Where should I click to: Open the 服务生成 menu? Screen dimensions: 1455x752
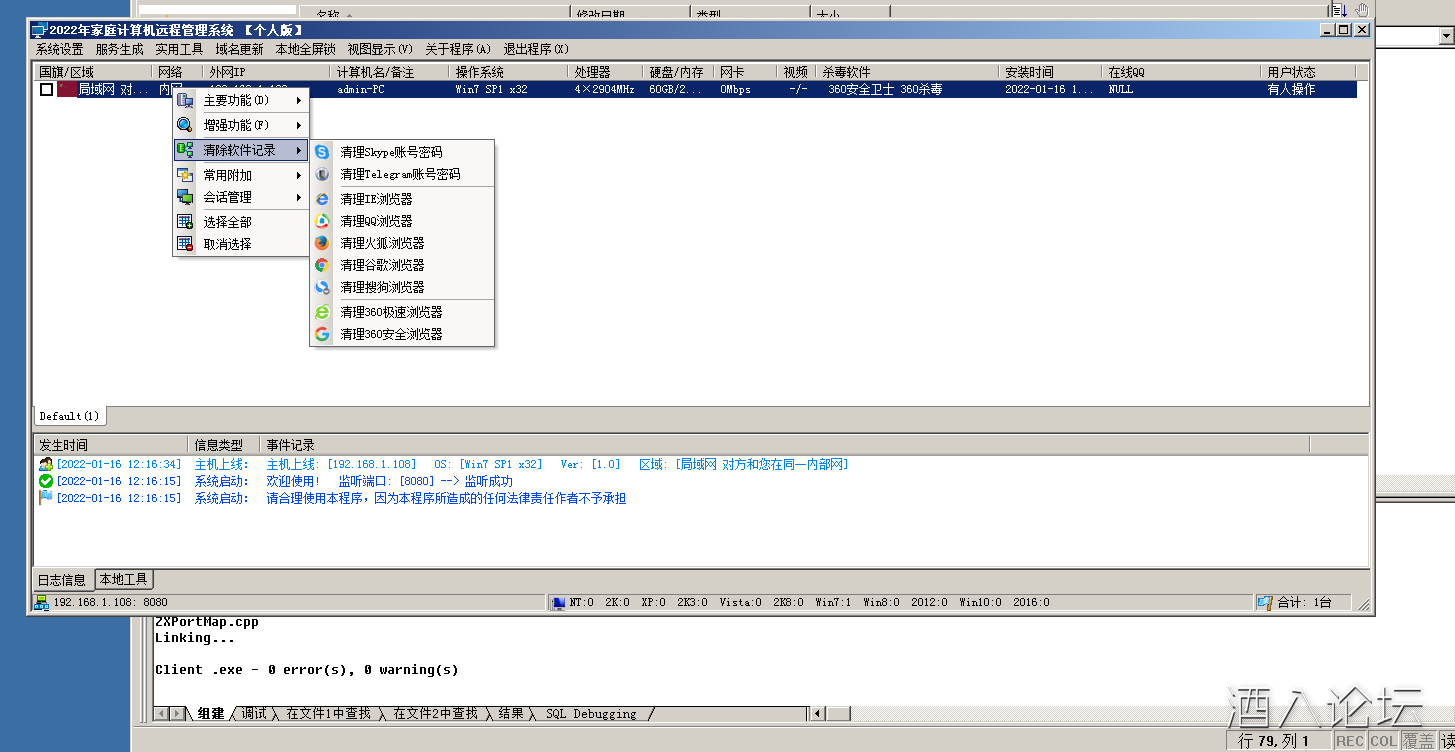[x=120, y=49]
